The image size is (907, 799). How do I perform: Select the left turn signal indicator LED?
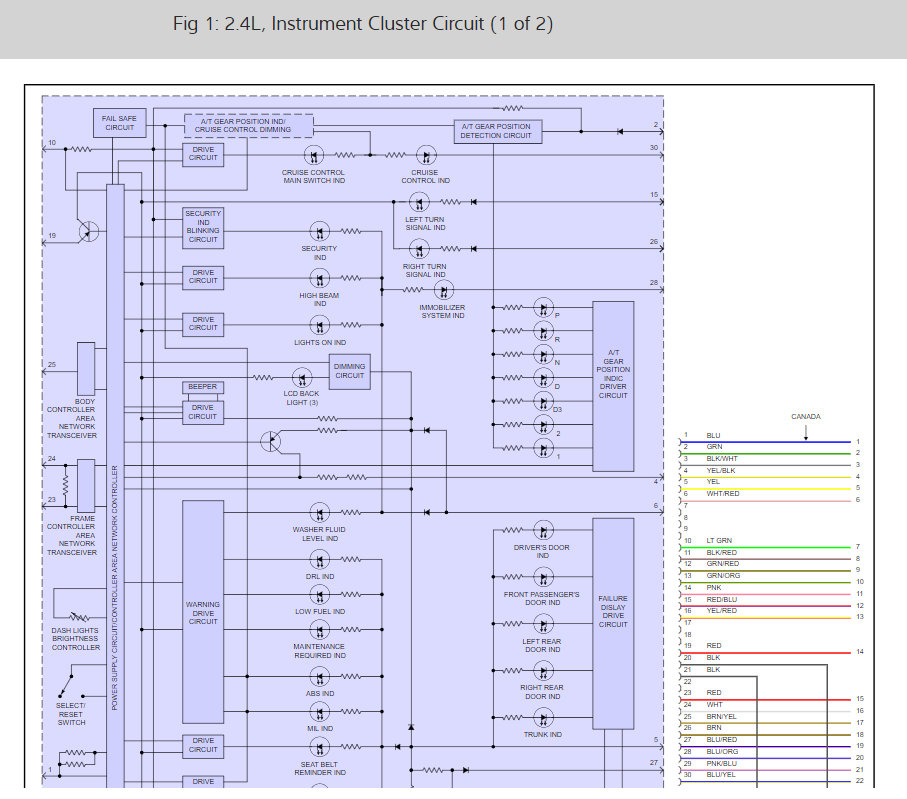419,202
